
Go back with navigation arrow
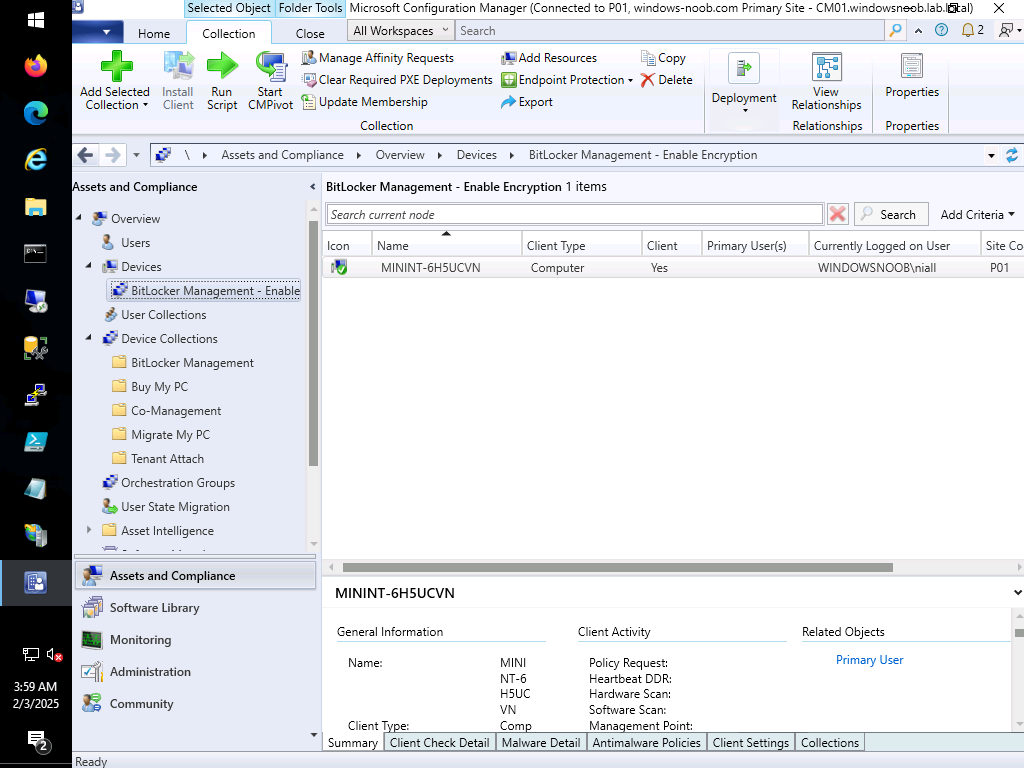click(86, 155)
